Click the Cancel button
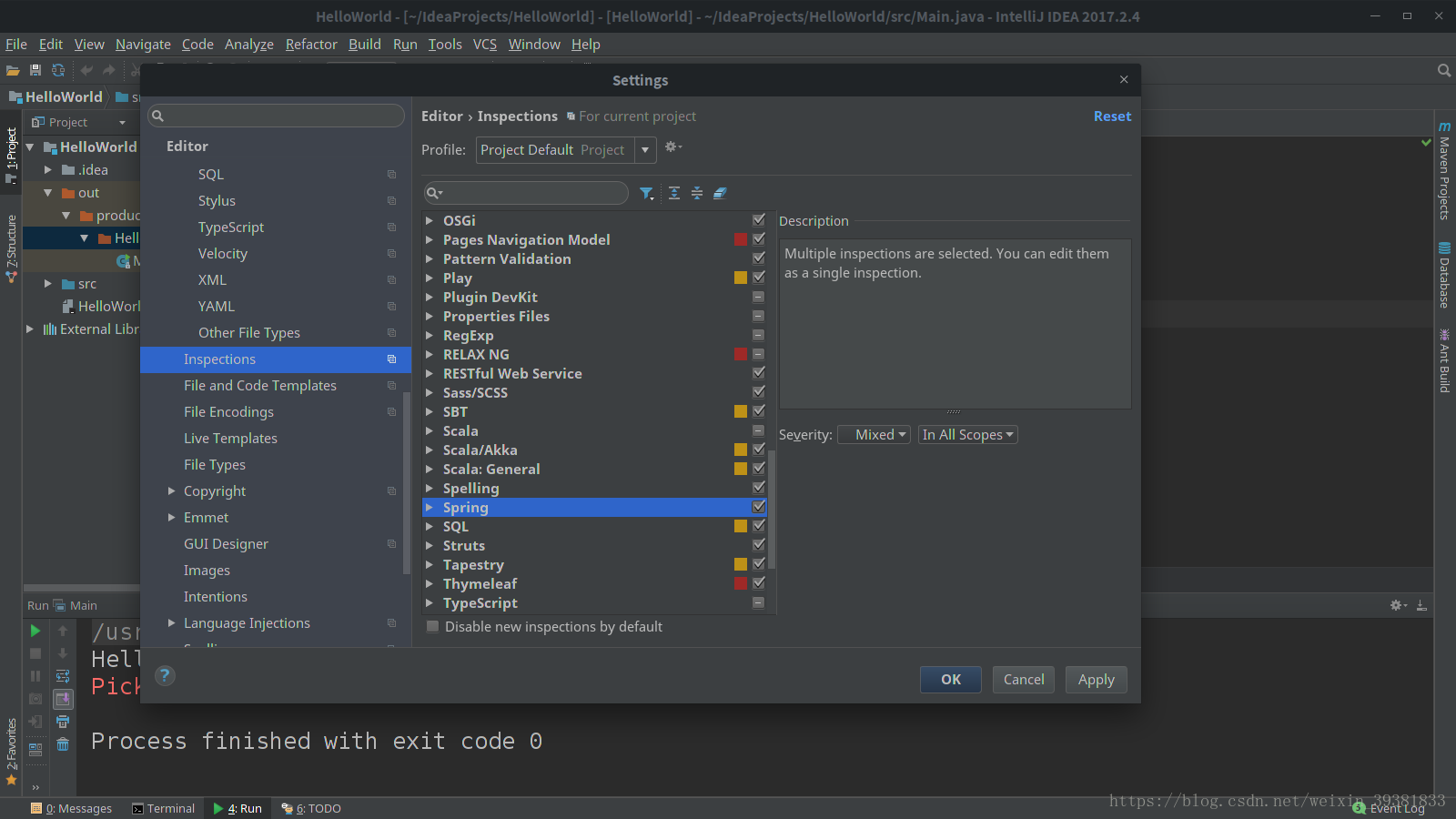The width and height of the screenshot is (1456, 819). click(1024, 680)
